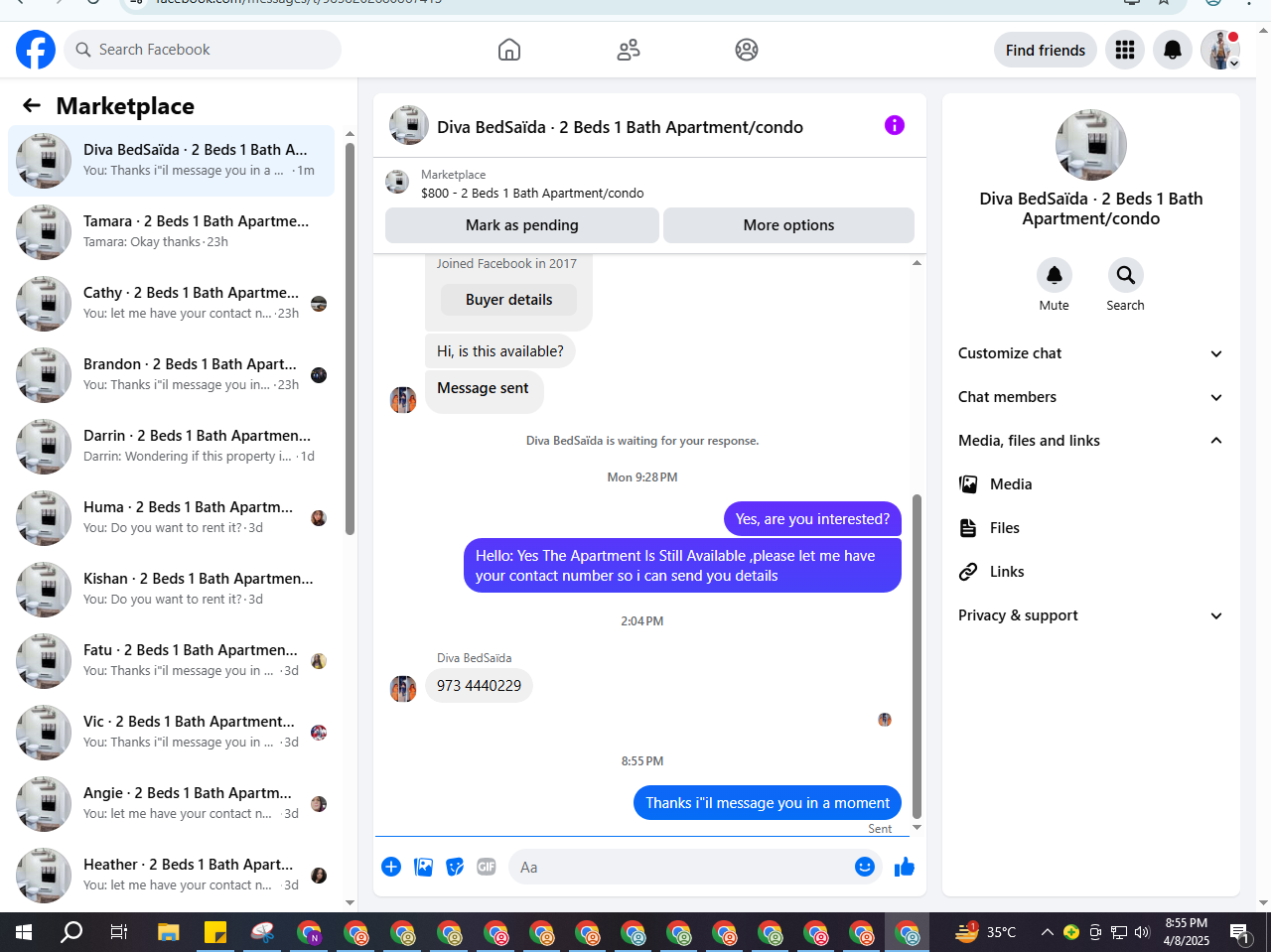Open the weather 35°C taskbar widget
The height and width of the screenshot is (952, 1271).
pos(986,932)
